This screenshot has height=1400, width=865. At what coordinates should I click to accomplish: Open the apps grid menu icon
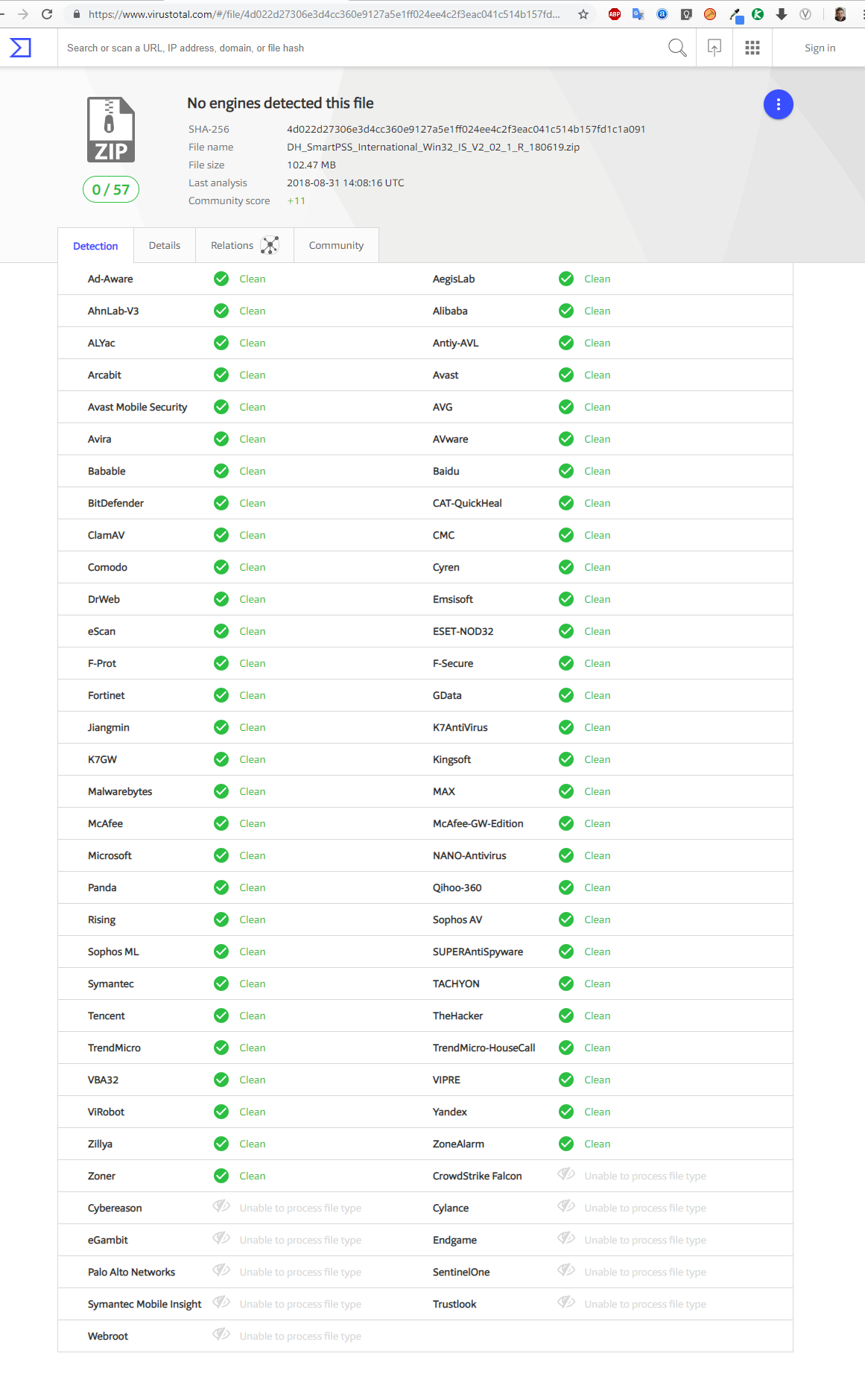pos(752,48)
